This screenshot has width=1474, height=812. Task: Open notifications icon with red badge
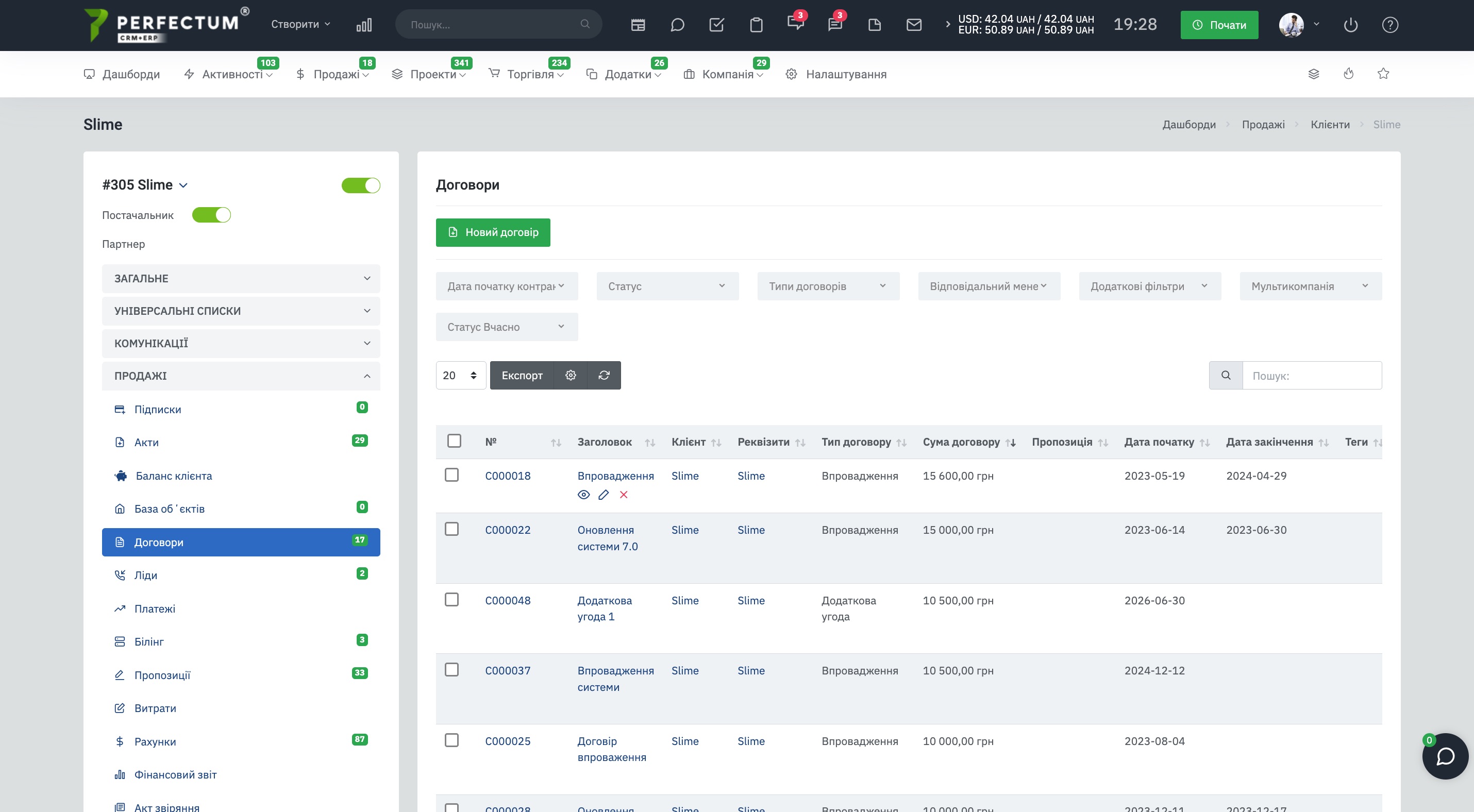(796, 23)
